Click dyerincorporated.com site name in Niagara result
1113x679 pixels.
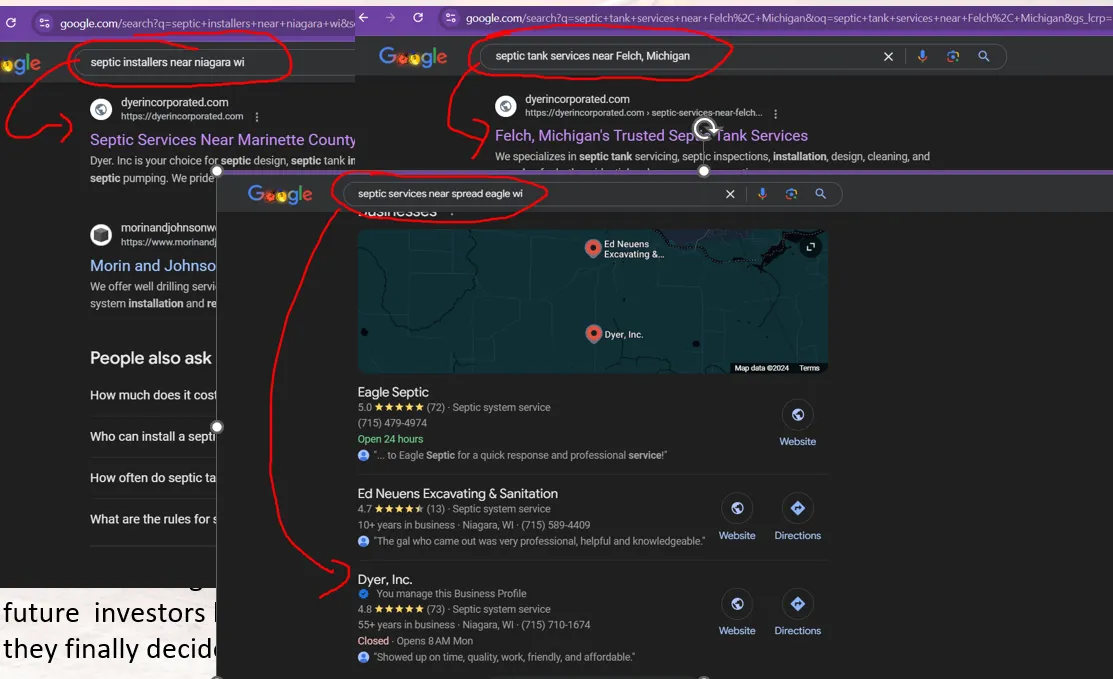click(x=175, y=102)
